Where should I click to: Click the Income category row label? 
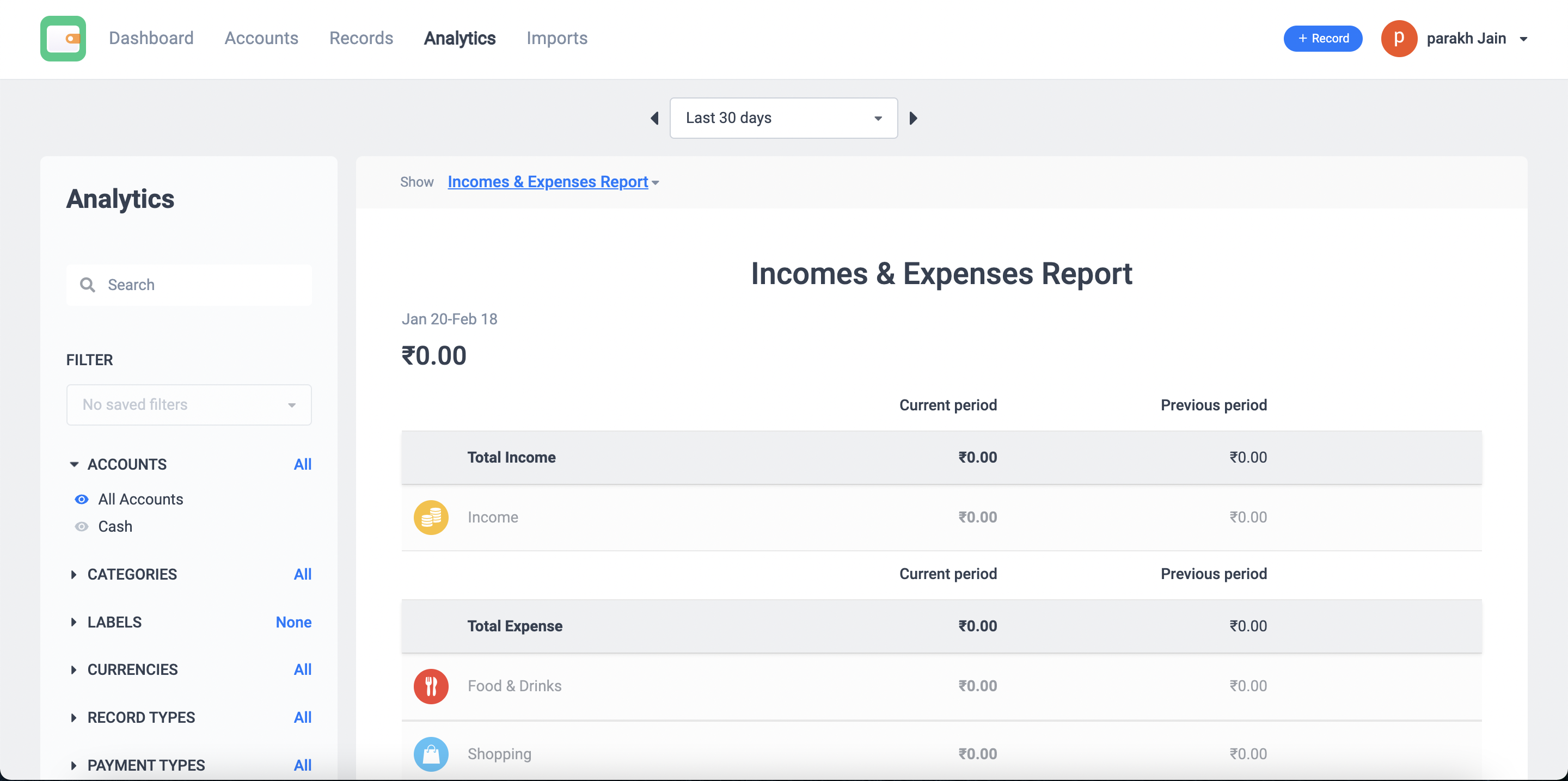(x=492, y=518)
